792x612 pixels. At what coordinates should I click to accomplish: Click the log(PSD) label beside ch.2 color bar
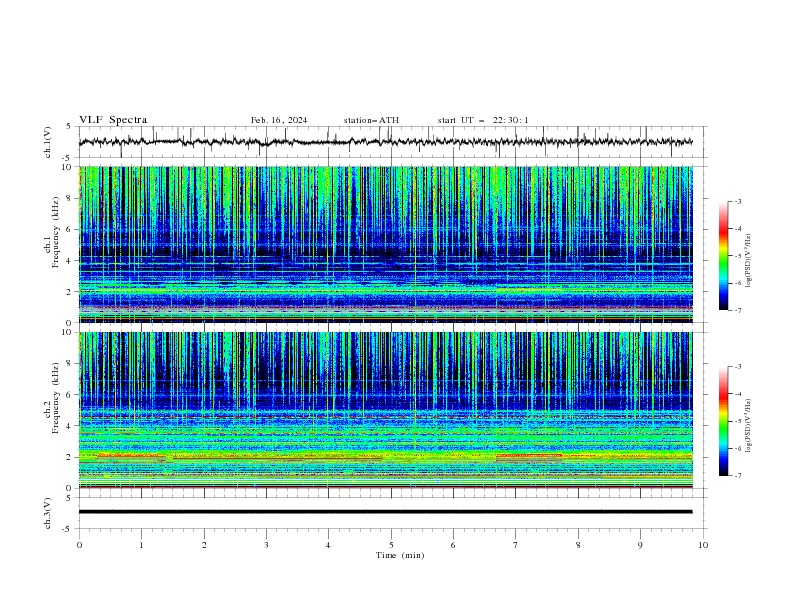(748, 426)
